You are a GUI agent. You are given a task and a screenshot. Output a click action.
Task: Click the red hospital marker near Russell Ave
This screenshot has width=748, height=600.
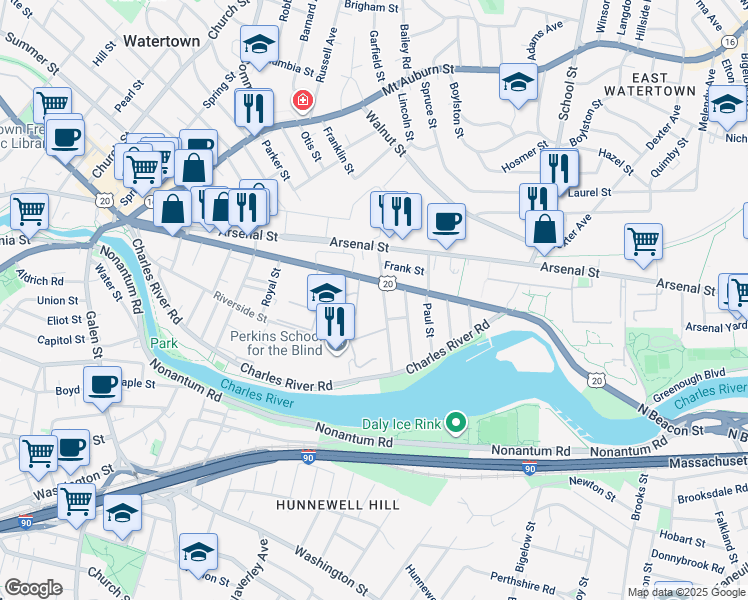(302, 101)
